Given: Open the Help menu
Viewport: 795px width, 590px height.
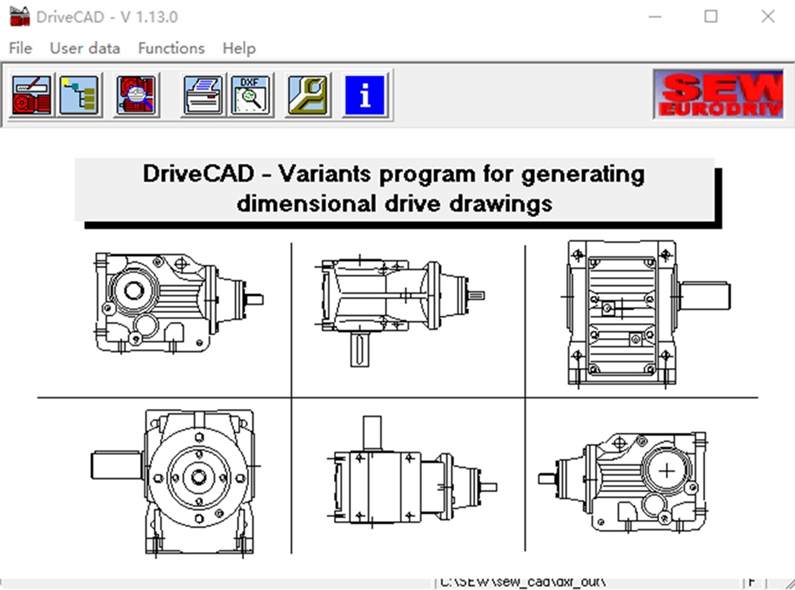Looking at the screenshot, I should tap(239, 48).
